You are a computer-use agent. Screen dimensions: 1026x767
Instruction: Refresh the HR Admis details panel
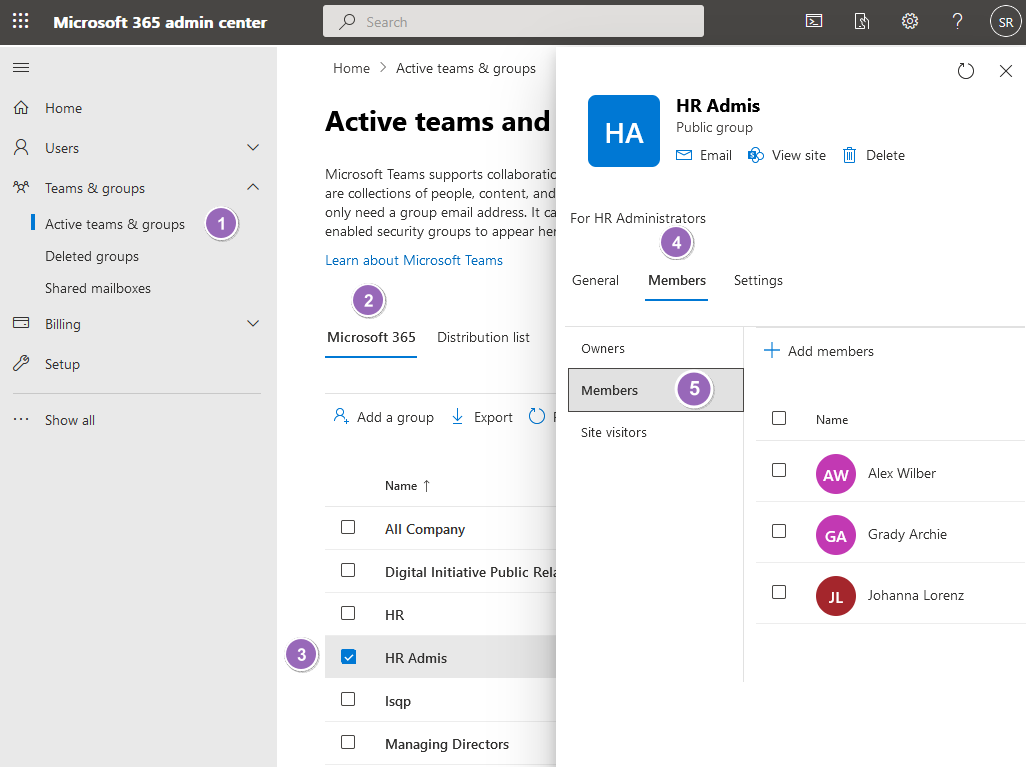point(966,71)
